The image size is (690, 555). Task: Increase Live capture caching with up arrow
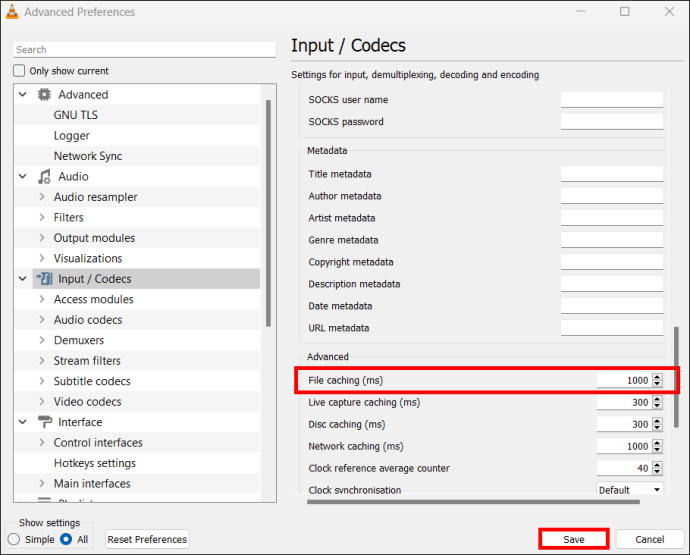[x=657, y=399]
